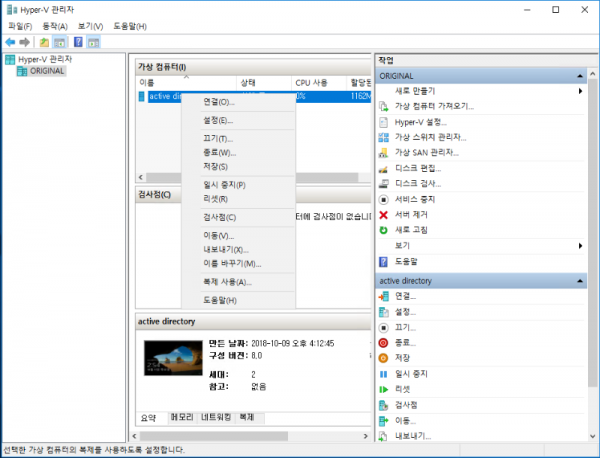Viewport: 600px width, 458px height.
Task: Click the 가상 컴퓨터 가져오기 icon
Action: 383,106
